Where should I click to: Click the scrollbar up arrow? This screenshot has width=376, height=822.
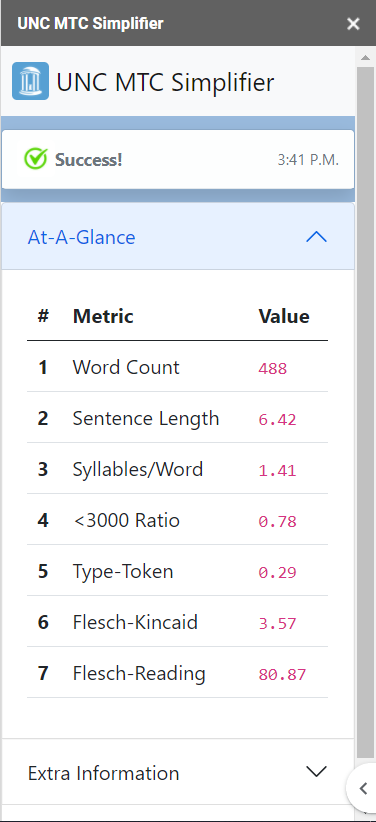[365, 57]
